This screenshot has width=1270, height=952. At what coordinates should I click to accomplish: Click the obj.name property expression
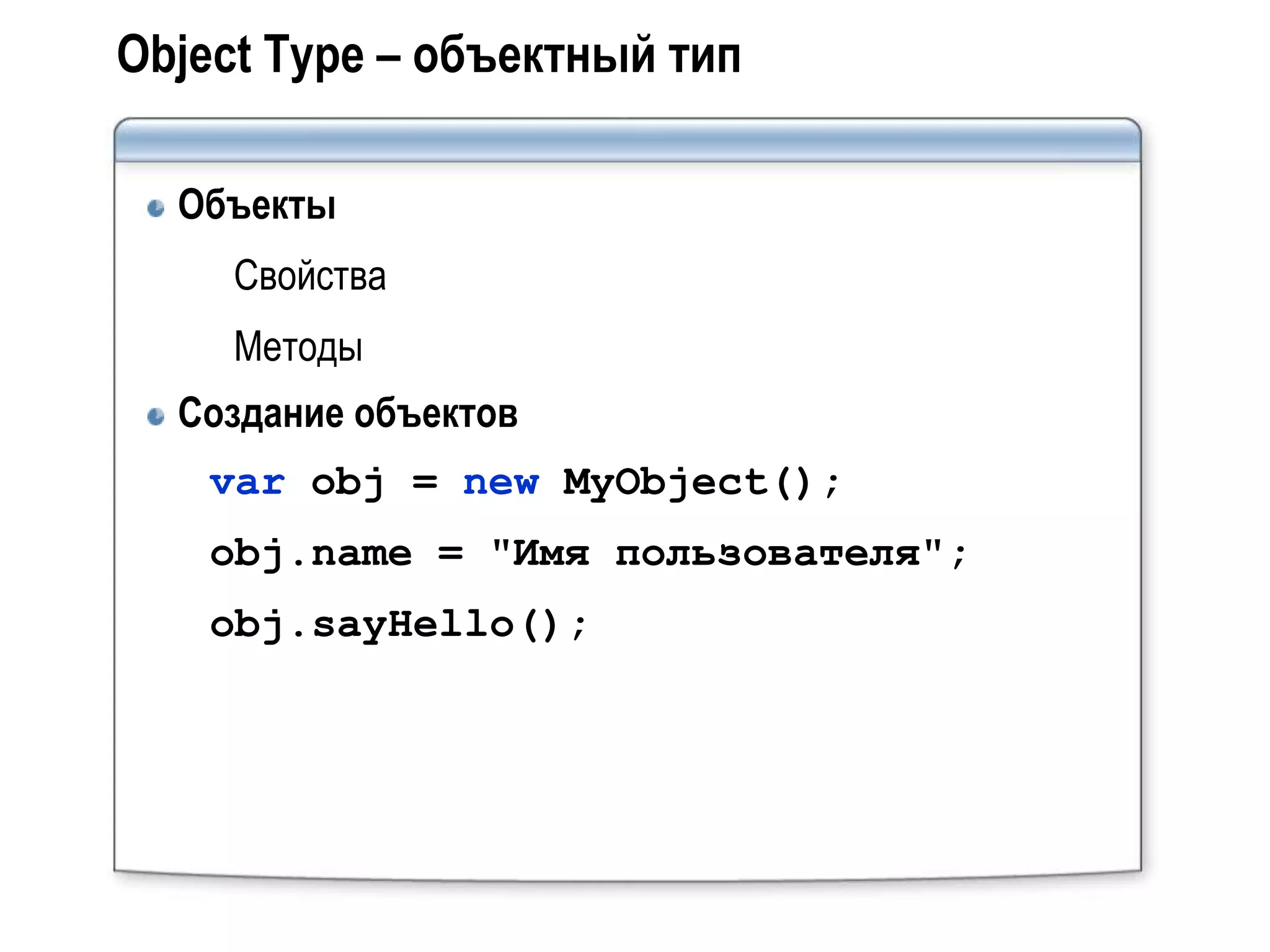pyautogui.click(x=310, y=553)
